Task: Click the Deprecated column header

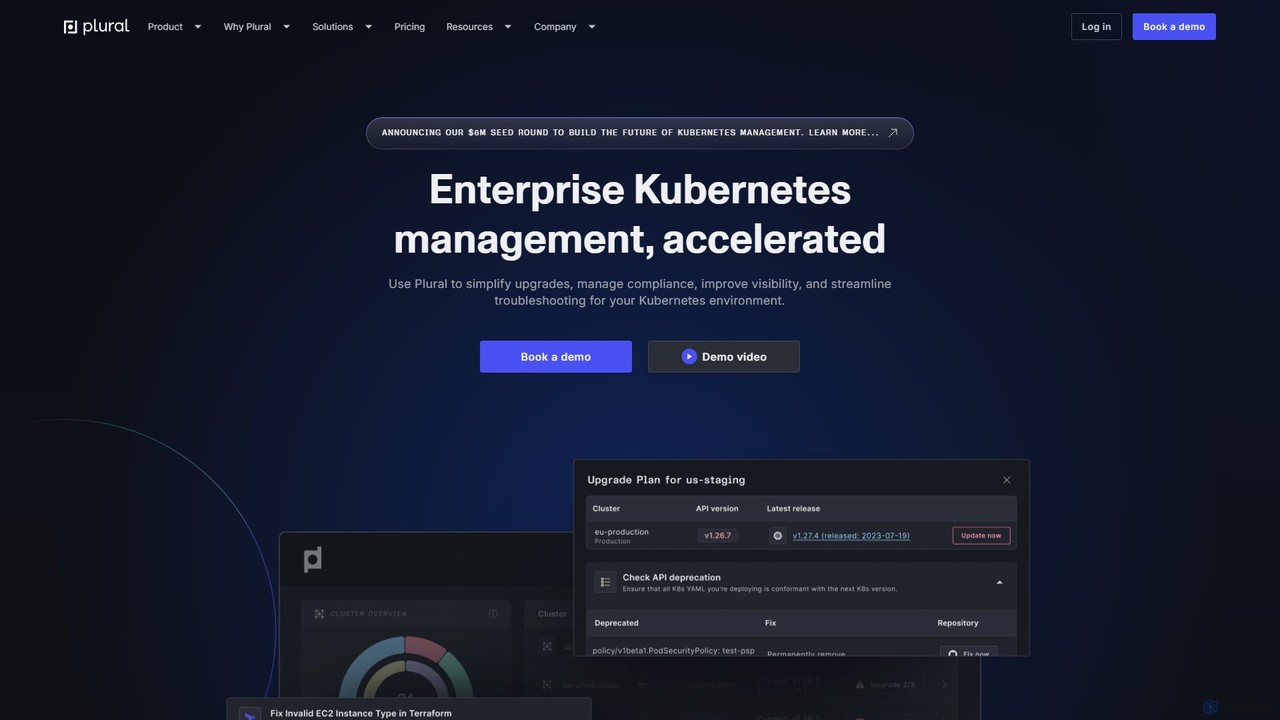Action: point(616,623)
